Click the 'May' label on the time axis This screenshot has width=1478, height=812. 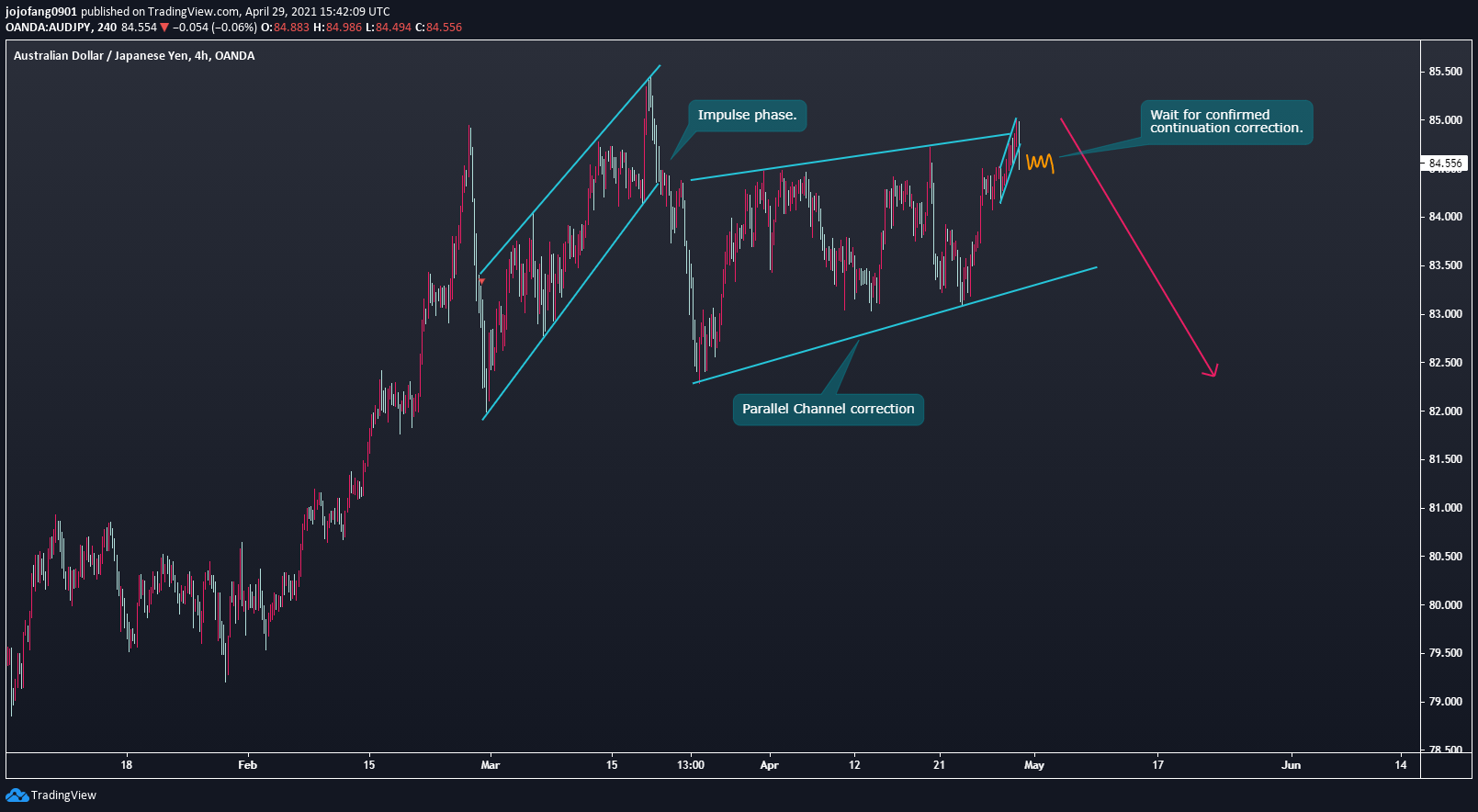[x=1034, y=765]
